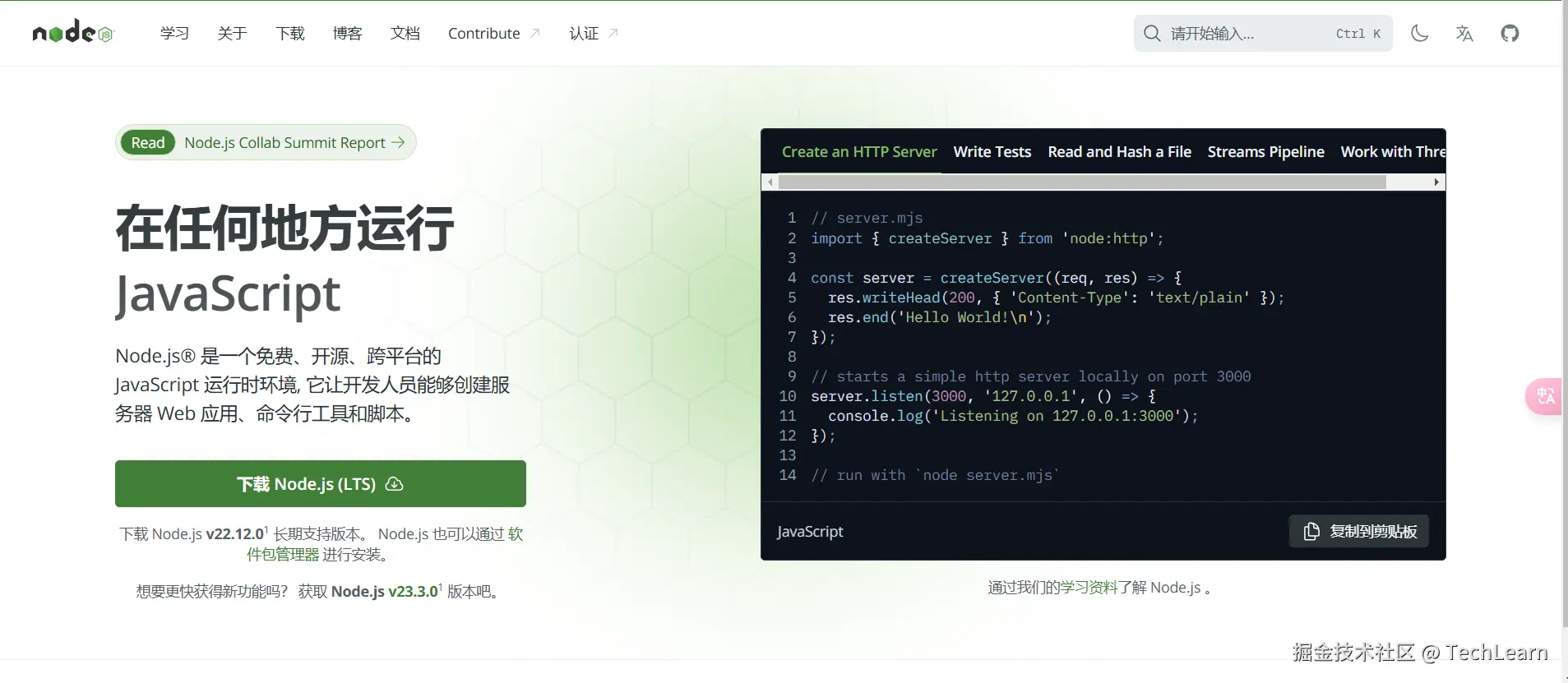Image resolution: width=1568 pixels, height=683 pixels.
Task: Open Node.js Collab Summit Report link
Action: coord(284,143)
